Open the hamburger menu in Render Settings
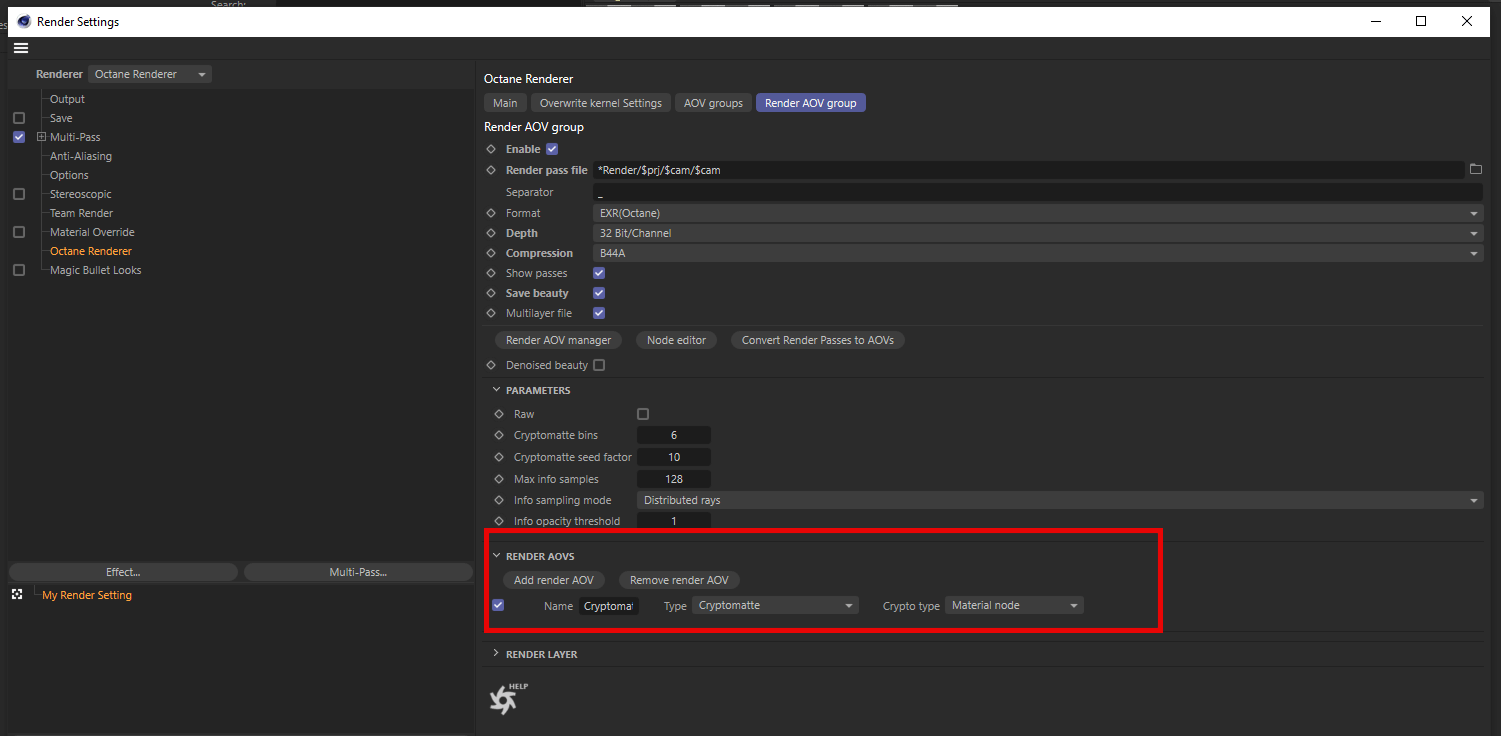 [x=21, y=48]
